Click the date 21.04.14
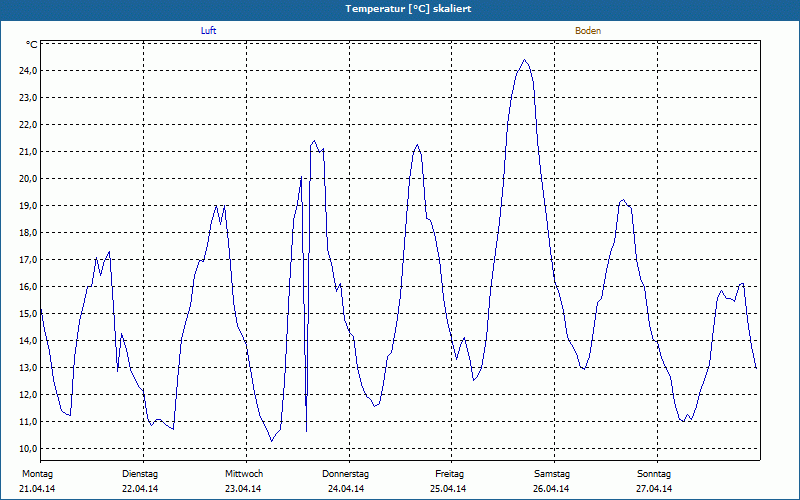800x500 pixels. 37,489
